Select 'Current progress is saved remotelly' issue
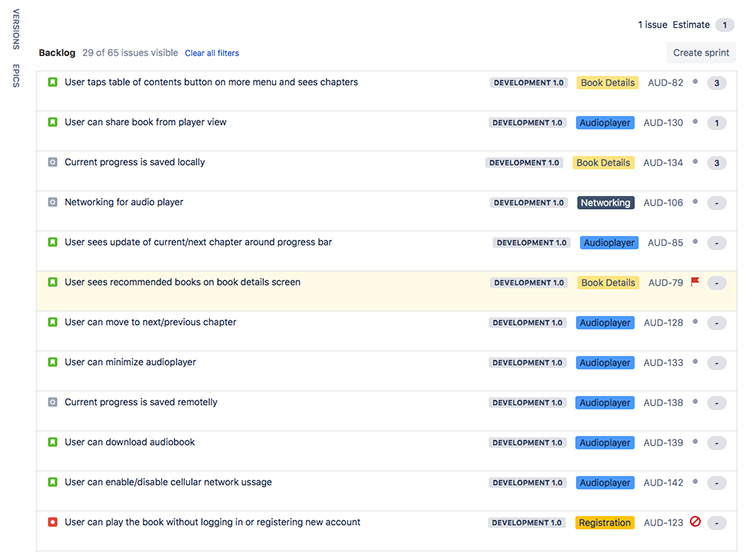750x552 pixels. (386, 411)
